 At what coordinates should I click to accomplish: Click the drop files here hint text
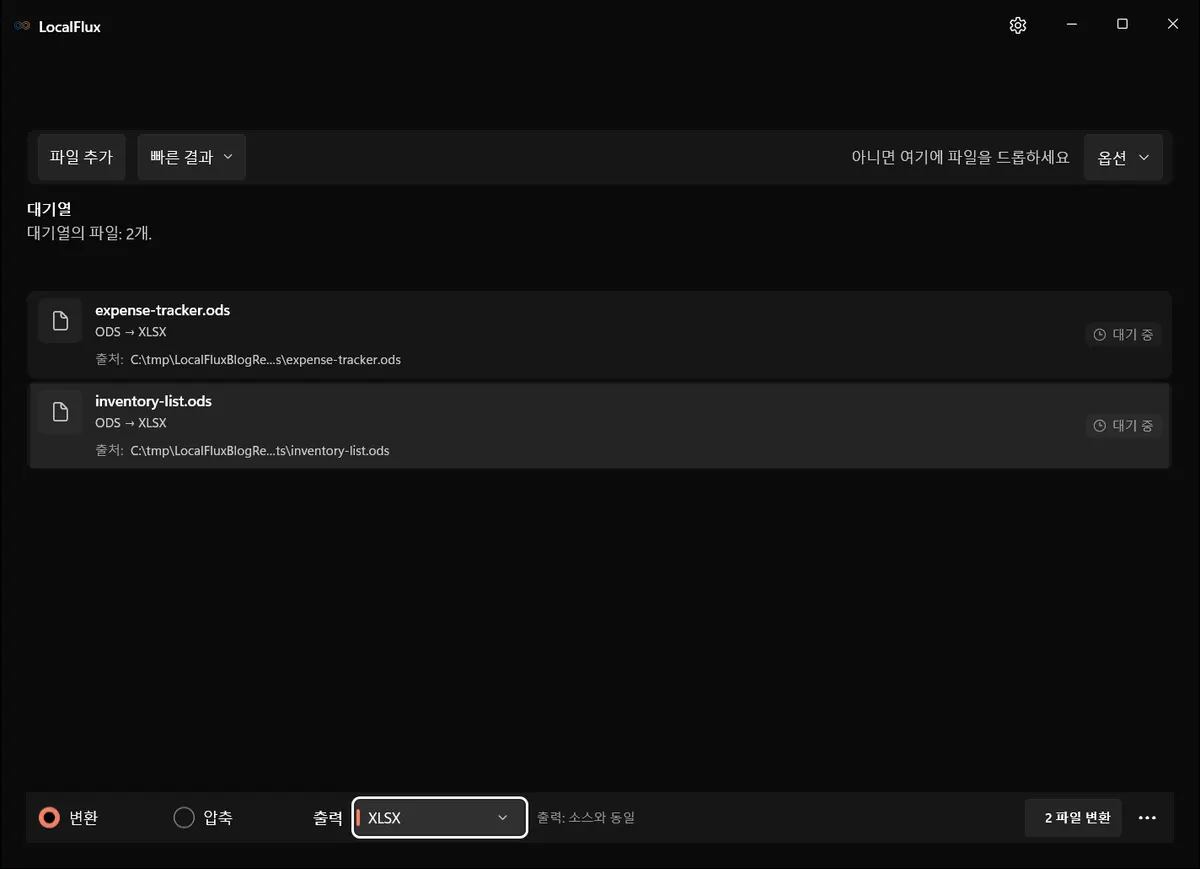point(960,157)
